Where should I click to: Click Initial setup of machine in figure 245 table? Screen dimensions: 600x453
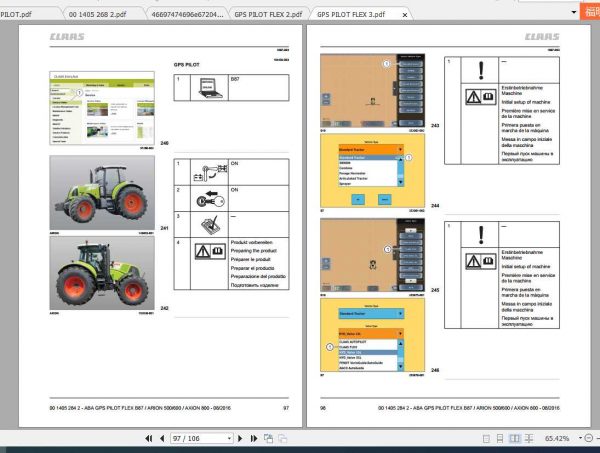[526, 267]
